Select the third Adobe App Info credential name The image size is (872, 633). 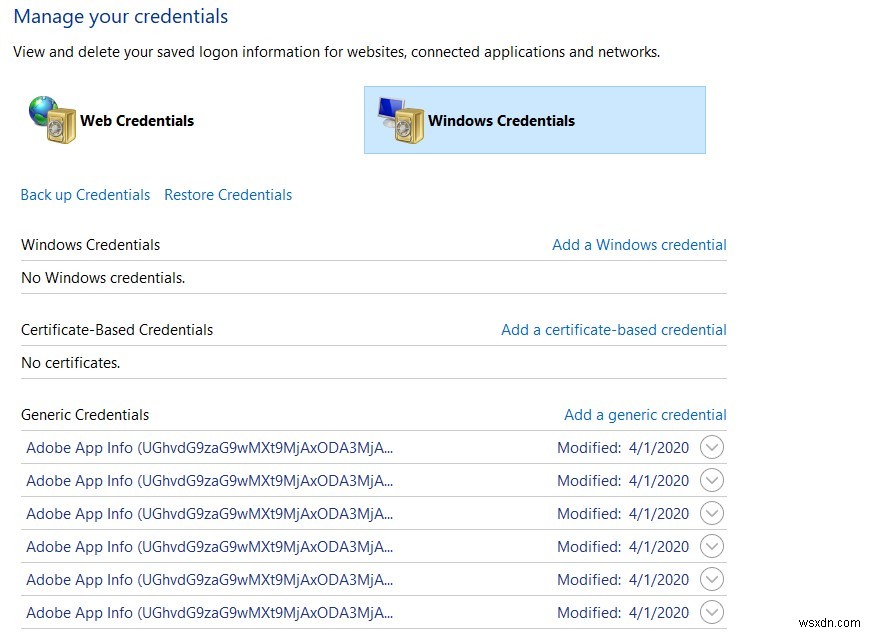click(x=210, y=514)
